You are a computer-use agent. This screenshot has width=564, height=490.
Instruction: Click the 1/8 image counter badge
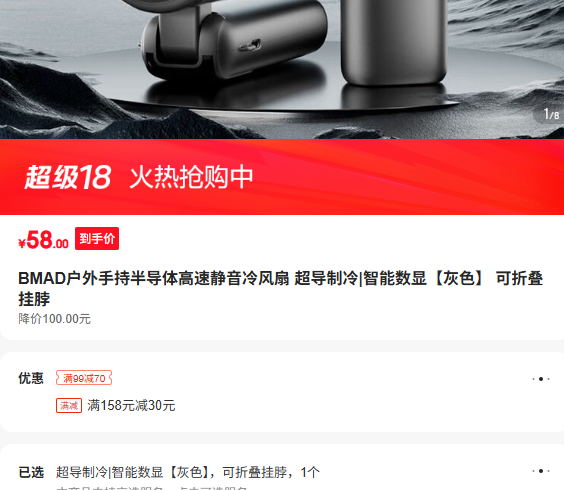tap(551, 114)
